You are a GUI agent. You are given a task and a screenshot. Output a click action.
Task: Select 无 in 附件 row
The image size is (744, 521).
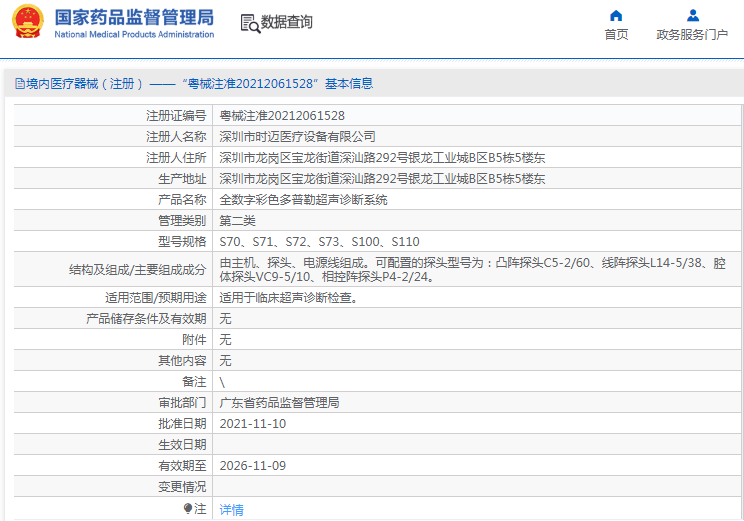tap(225, 340)
